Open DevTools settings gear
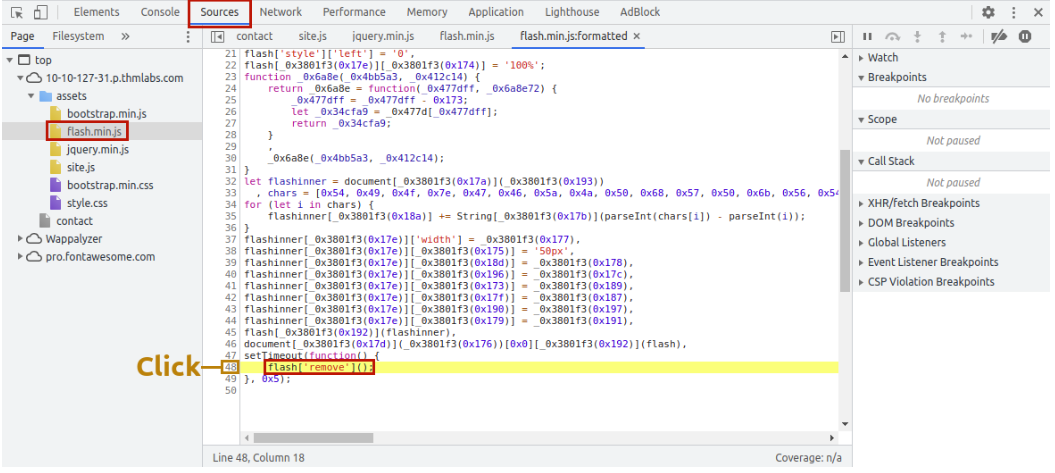Image resolution: width=1055 pixels, height=473 pixels. click(988, 12)
